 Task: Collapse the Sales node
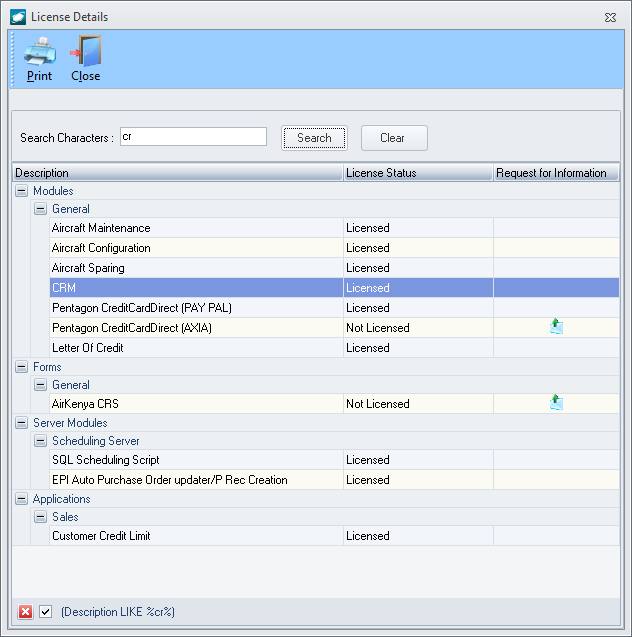[40, 517]
